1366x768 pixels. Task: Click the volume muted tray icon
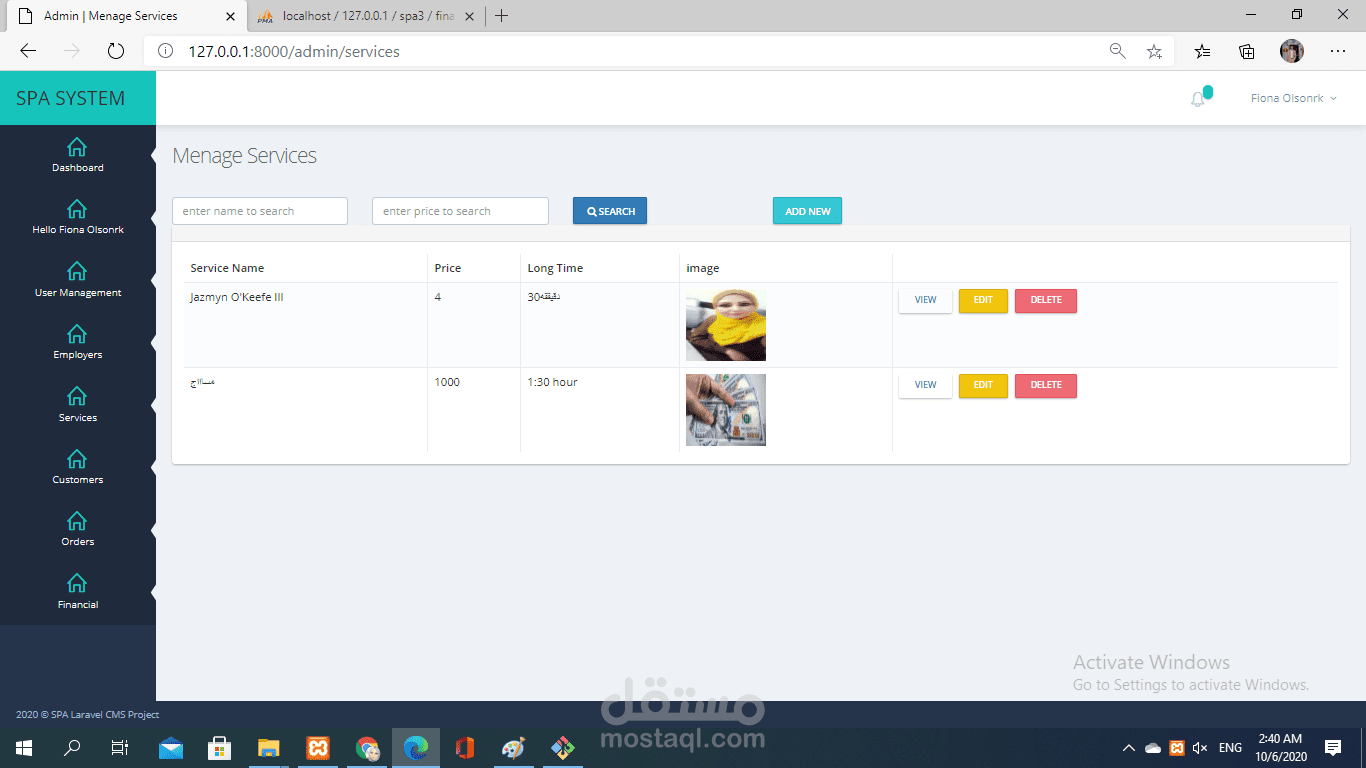[1200, 748]
